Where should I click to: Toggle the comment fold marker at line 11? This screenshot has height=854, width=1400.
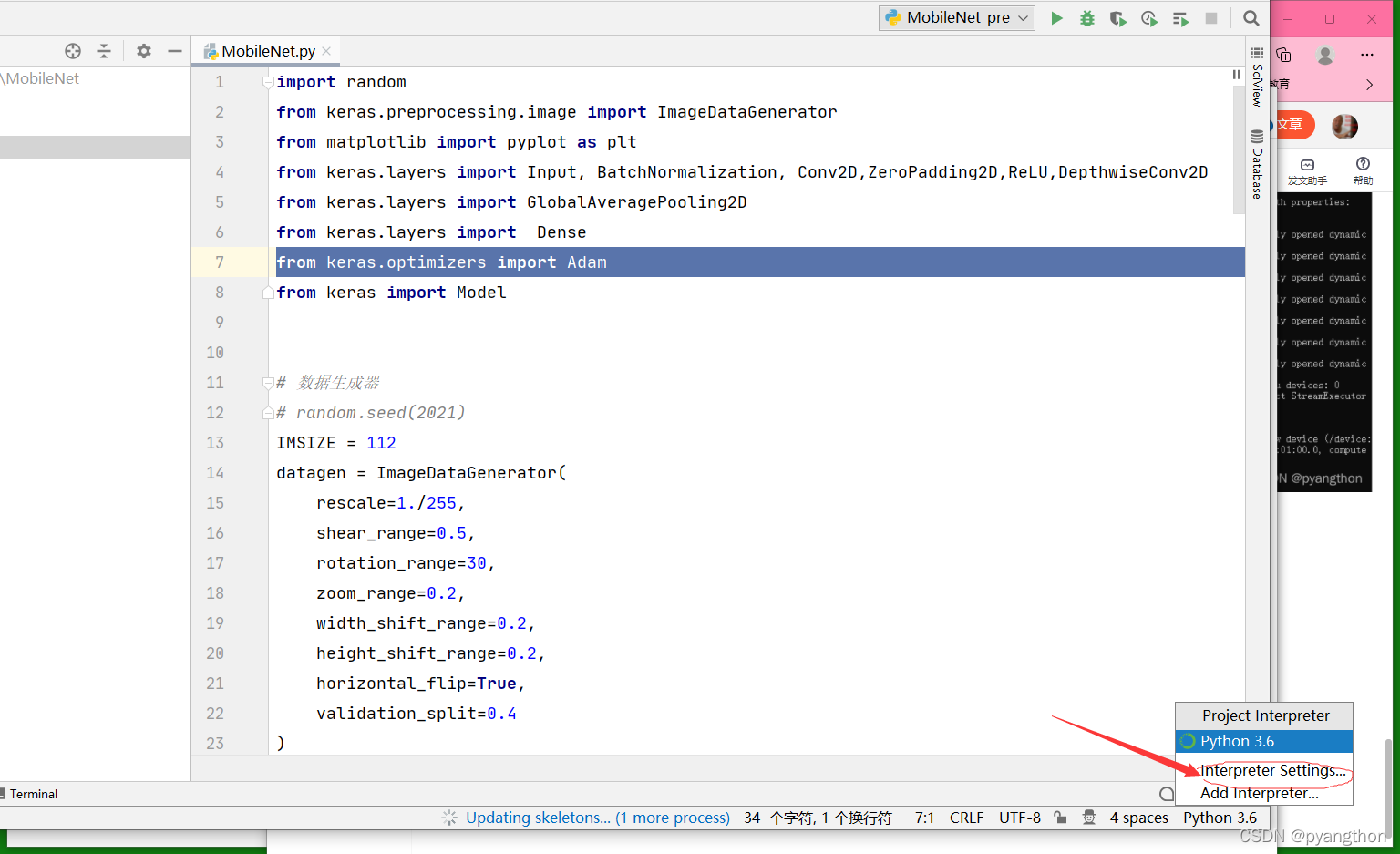(x=268, y=383)
